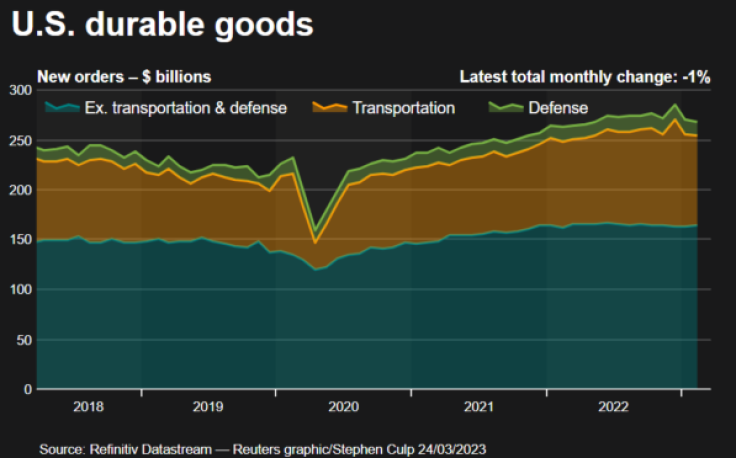The width and height of the screenshot is (736, 458).
Task: Click the teal Ex. transportation & defense legend swatch
Action: click(x=62, y=107)
